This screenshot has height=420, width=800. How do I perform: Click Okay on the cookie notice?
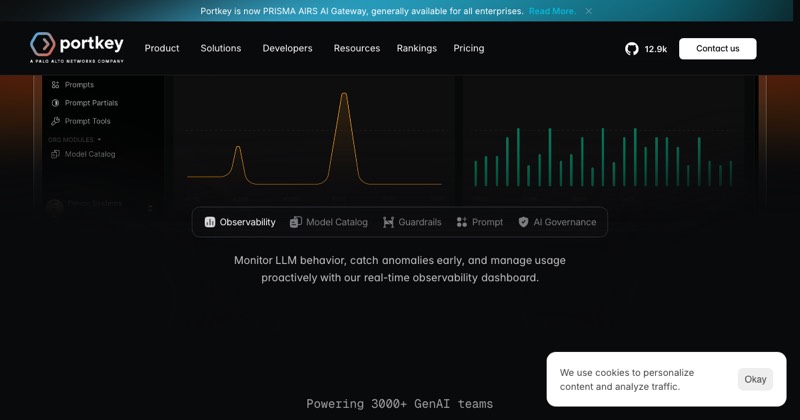click(755, 379)
